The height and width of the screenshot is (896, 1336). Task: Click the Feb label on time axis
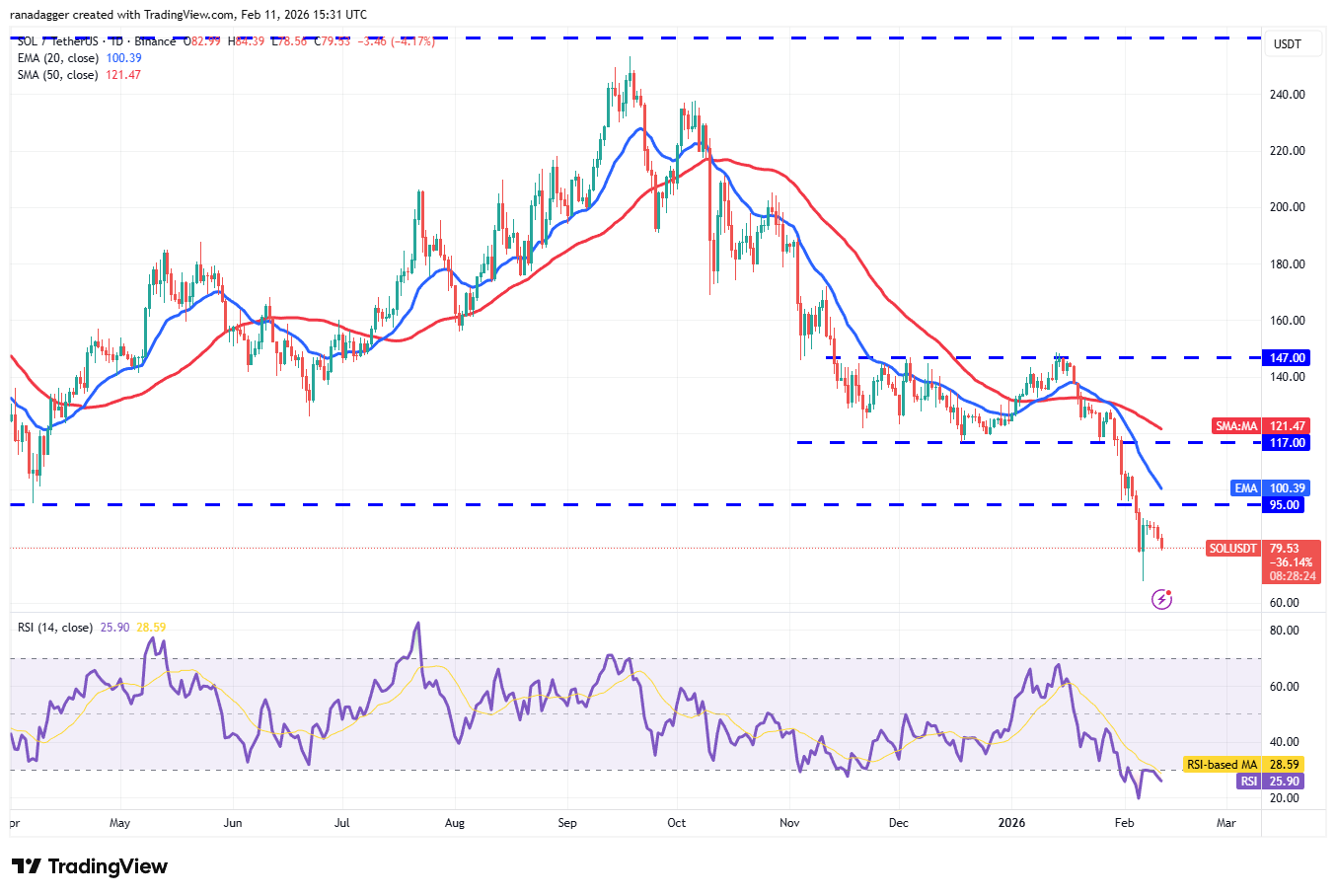coord(1124,823)
